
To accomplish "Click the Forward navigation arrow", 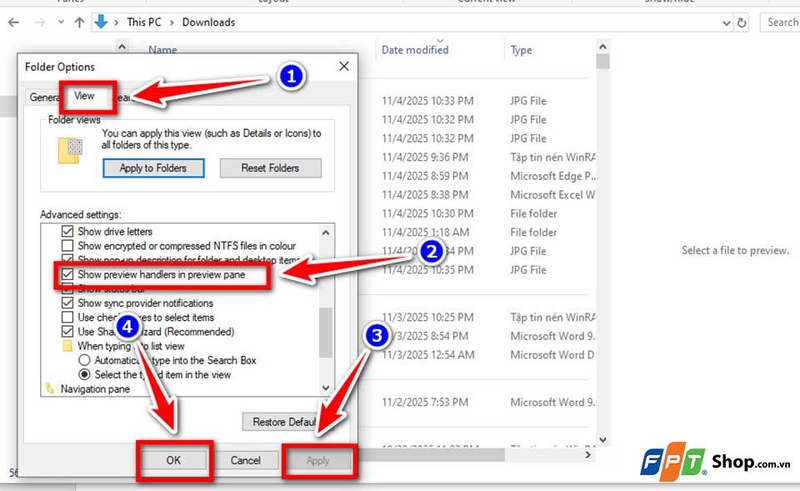I will (39, 22).
